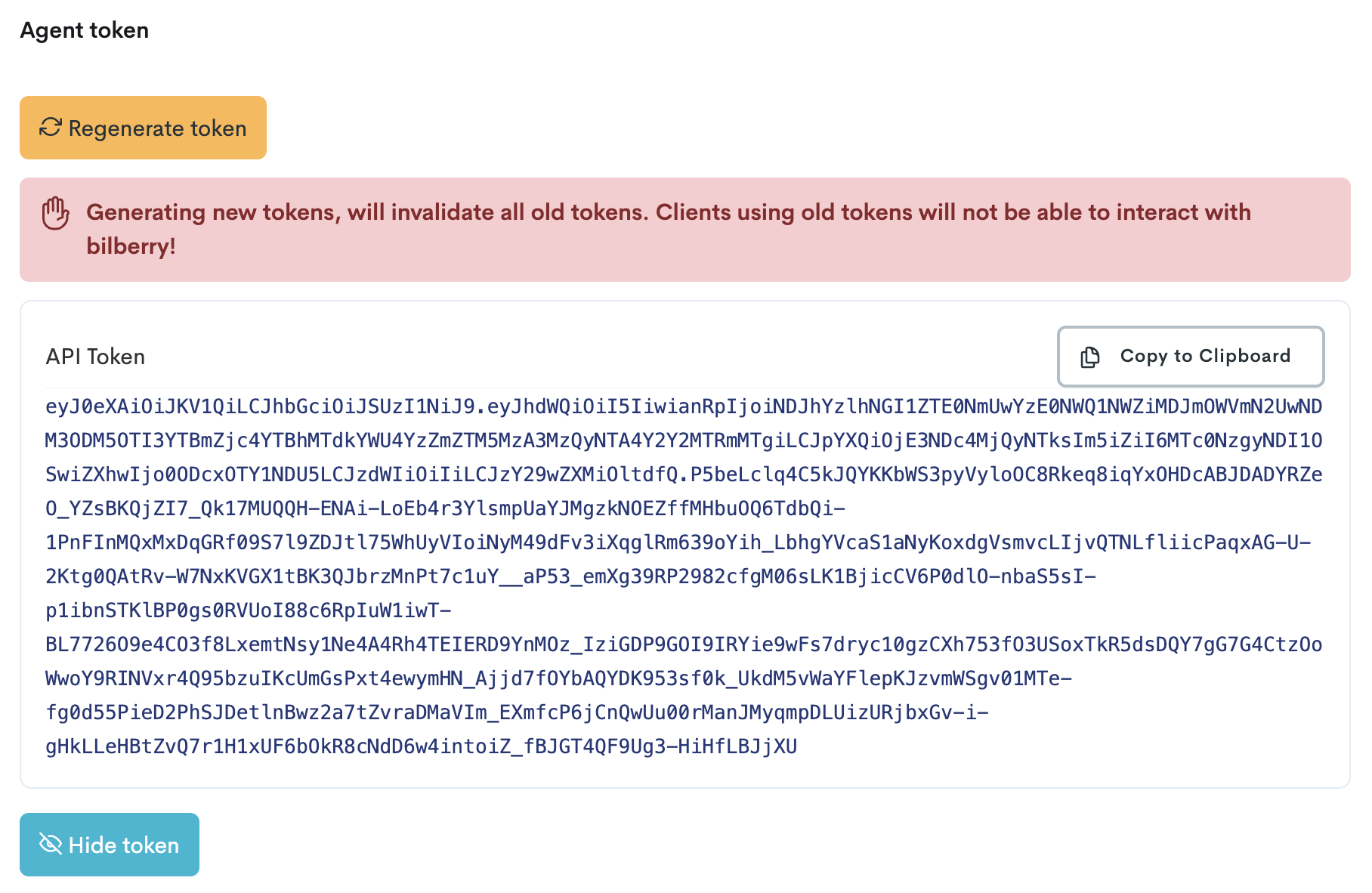The width and height of the screenshot is (1372, 893).
Task: Click the API Token label
Action: [x=95, y=357]
